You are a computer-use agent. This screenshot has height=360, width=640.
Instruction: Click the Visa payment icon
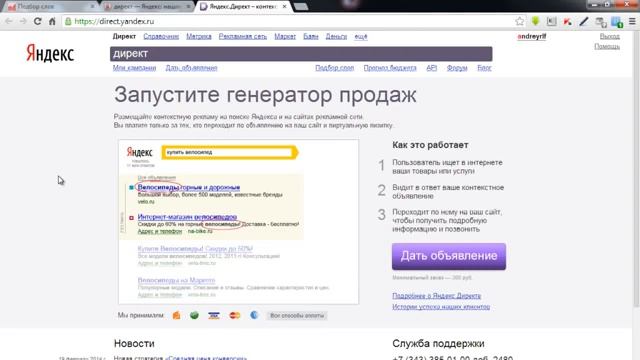213,316
